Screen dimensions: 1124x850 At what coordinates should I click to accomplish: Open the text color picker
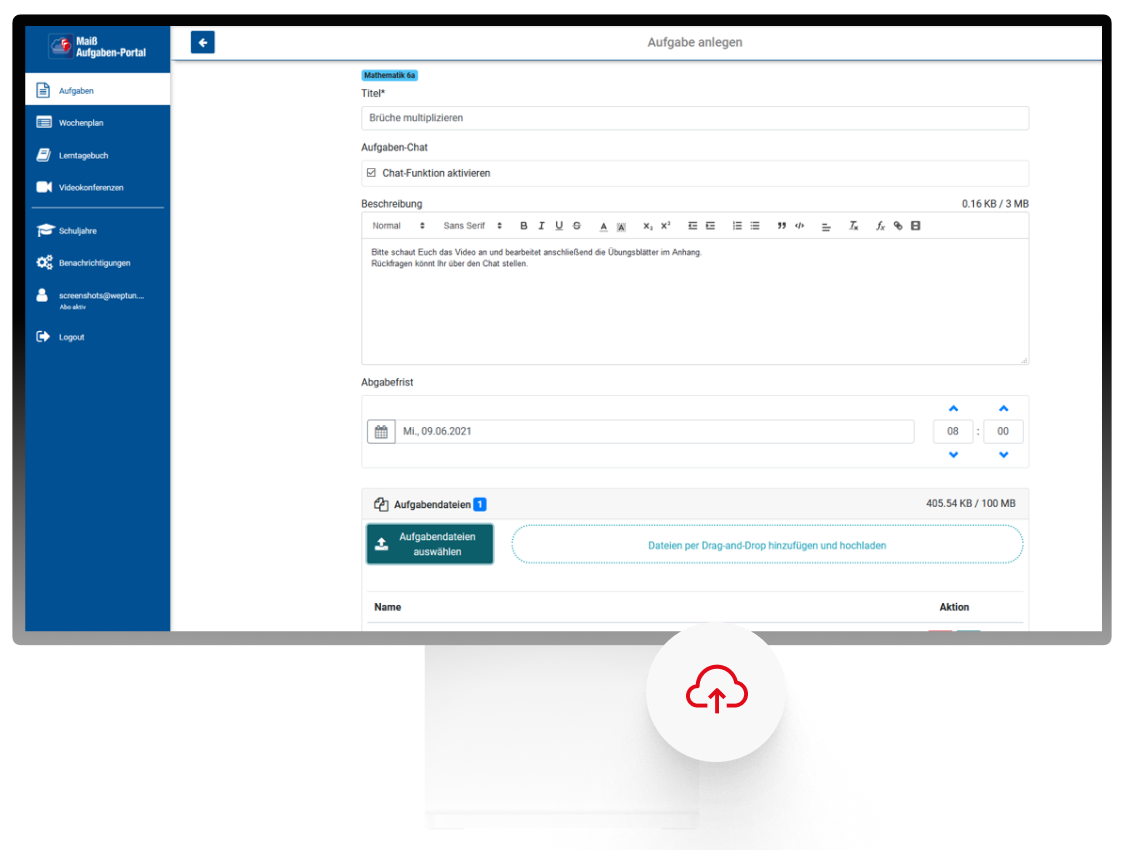[x=604, y=226]
